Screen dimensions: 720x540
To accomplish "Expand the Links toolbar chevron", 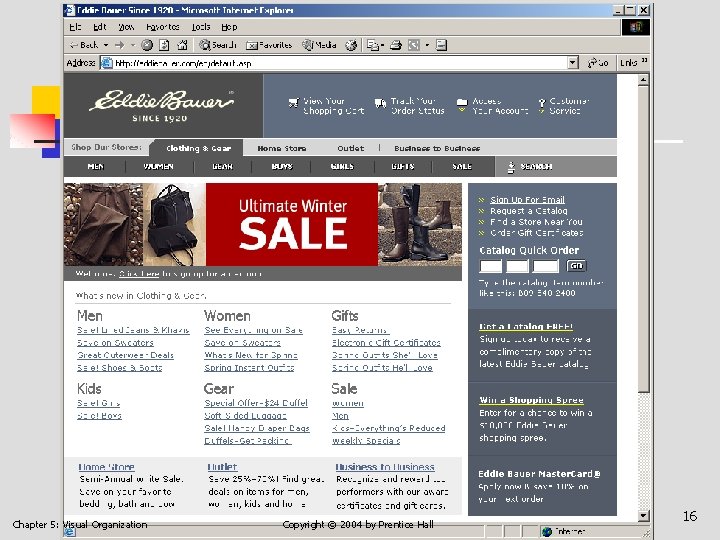I will [644, 60].
